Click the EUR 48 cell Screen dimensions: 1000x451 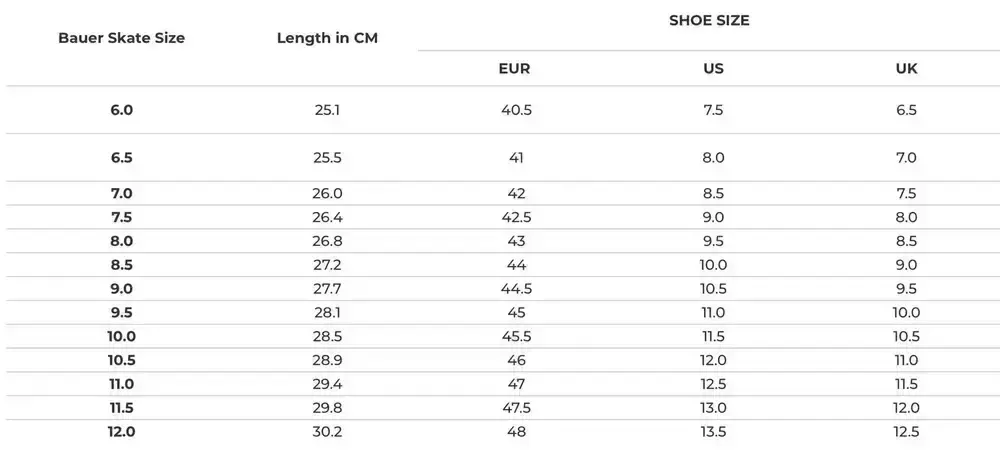(x=515, y=432)
